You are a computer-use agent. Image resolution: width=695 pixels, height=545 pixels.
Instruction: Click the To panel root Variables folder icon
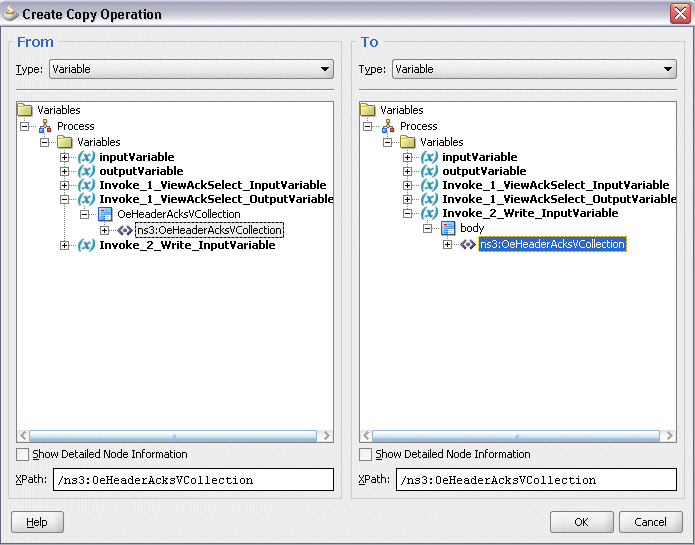pyautogui.click(x=368, y=110)
